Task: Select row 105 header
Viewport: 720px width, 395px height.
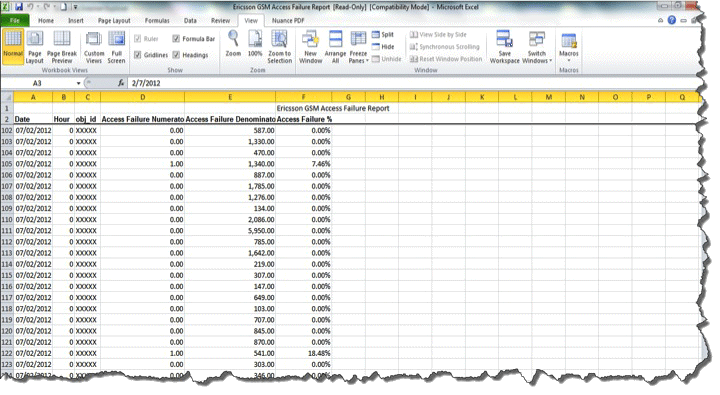Action: 7,164
